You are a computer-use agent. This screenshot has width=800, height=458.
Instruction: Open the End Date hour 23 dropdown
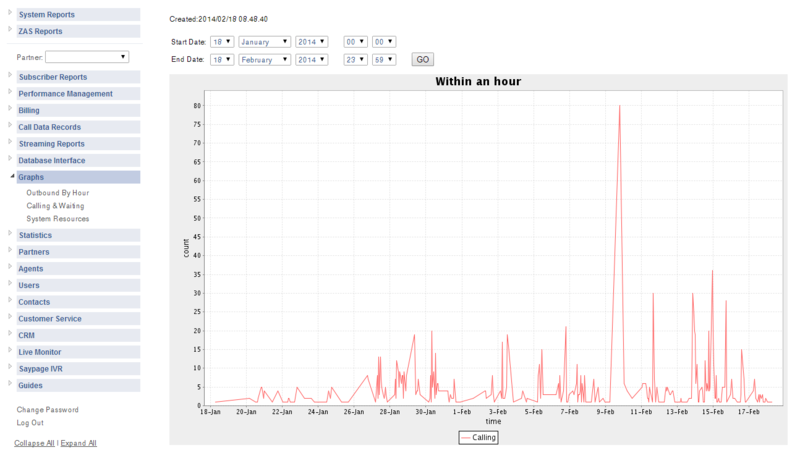(x=355, y=60)
